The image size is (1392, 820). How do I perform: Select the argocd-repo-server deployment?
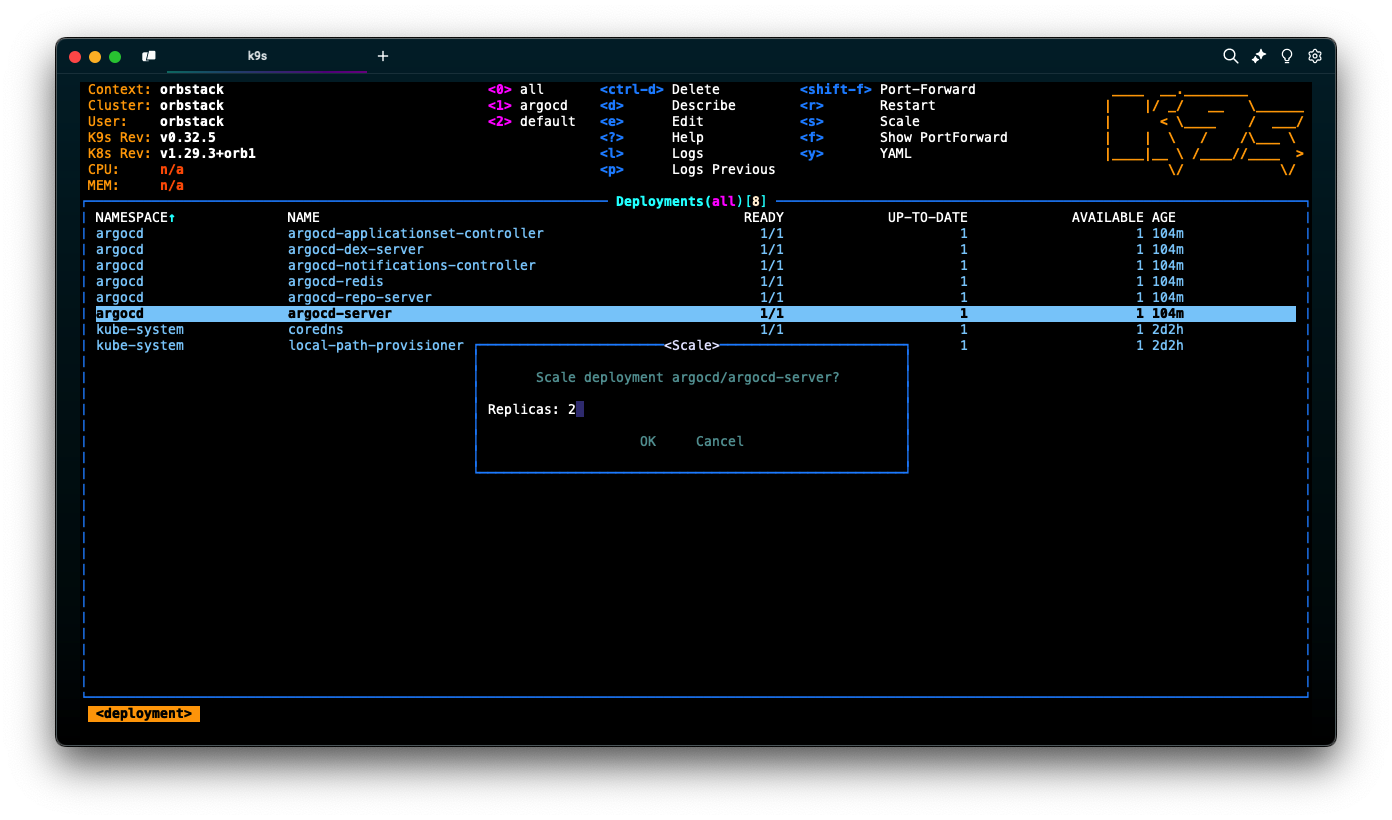(696, 297)
